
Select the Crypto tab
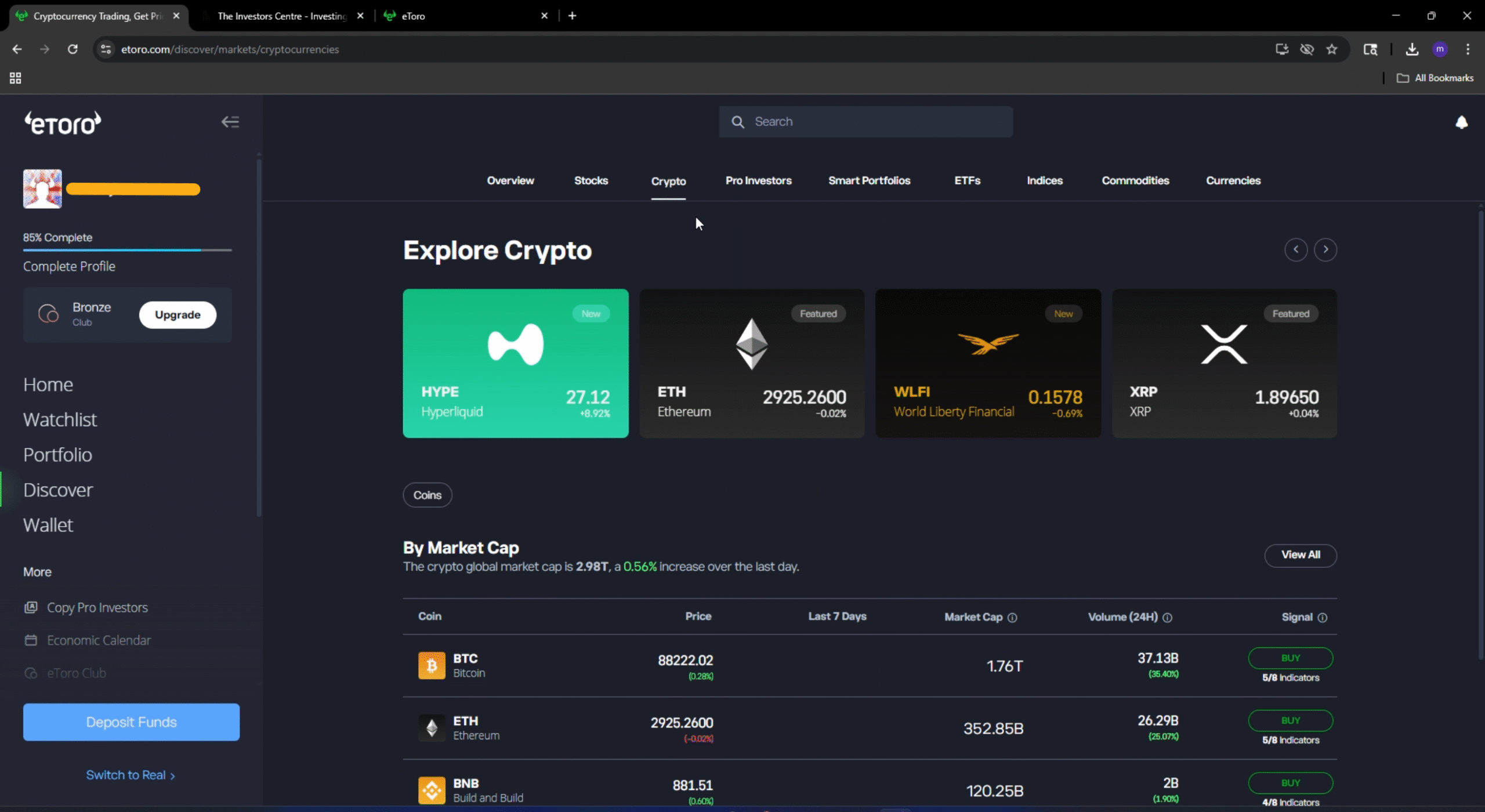coord(668,182)
